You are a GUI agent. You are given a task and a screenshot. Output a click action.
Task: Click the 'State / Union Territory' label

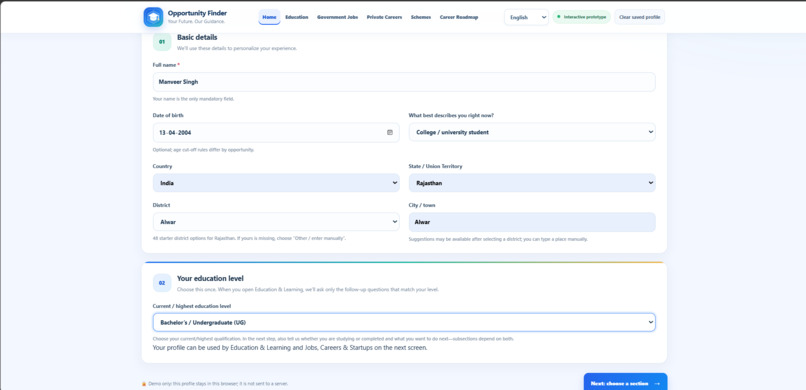[x=435, y=166]
